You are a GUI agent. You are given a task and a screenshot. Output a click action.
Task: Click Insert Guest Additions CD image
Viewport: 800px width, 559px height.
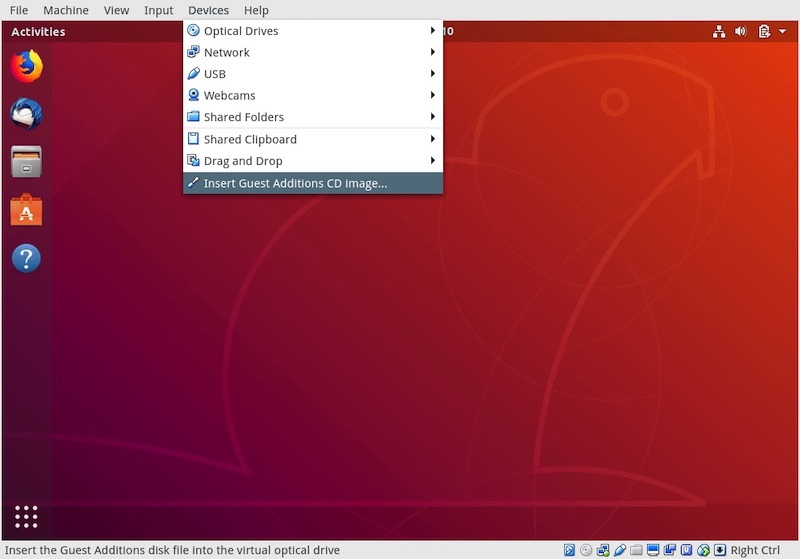295,183
